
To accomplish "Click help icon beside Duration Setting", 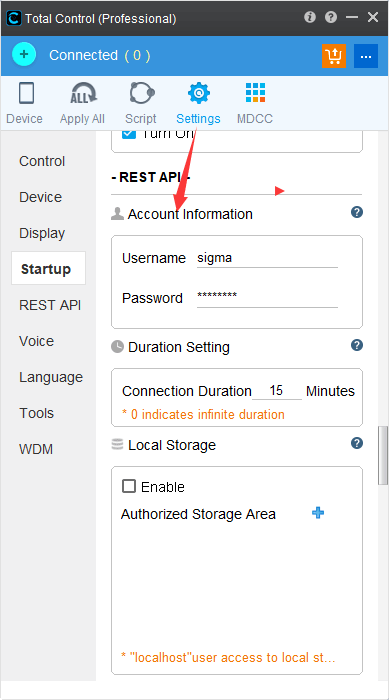I will click(x=356, y=345).
